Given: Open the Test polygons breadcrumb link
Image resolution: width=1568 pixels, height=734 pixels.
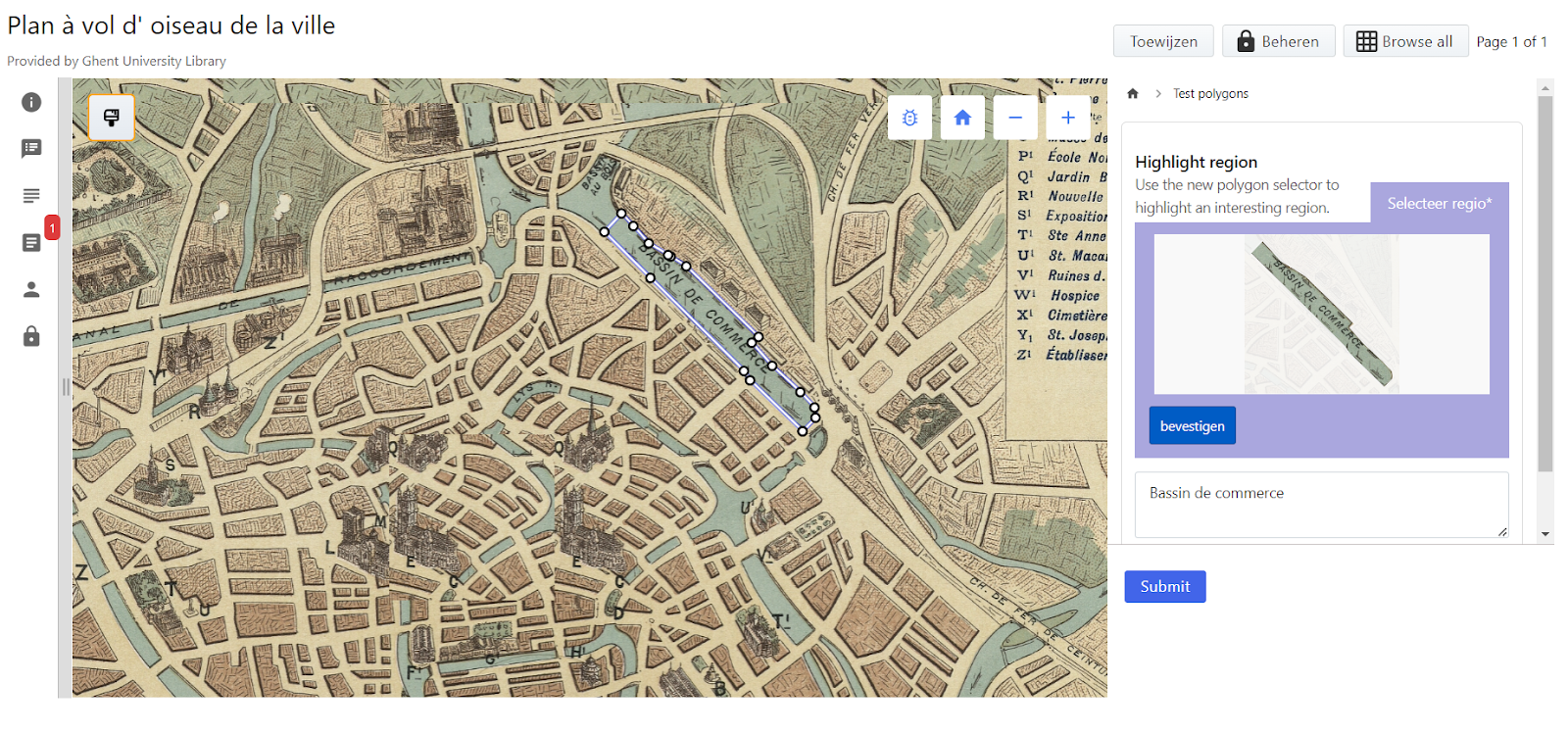Looking at the screenshot, I should (1210, 93).
